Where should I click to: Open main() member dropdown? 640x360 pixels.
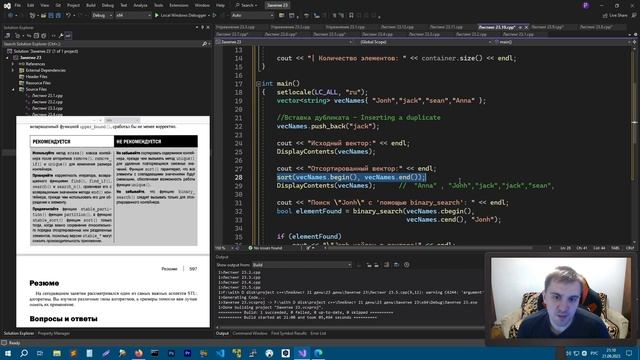561,42
